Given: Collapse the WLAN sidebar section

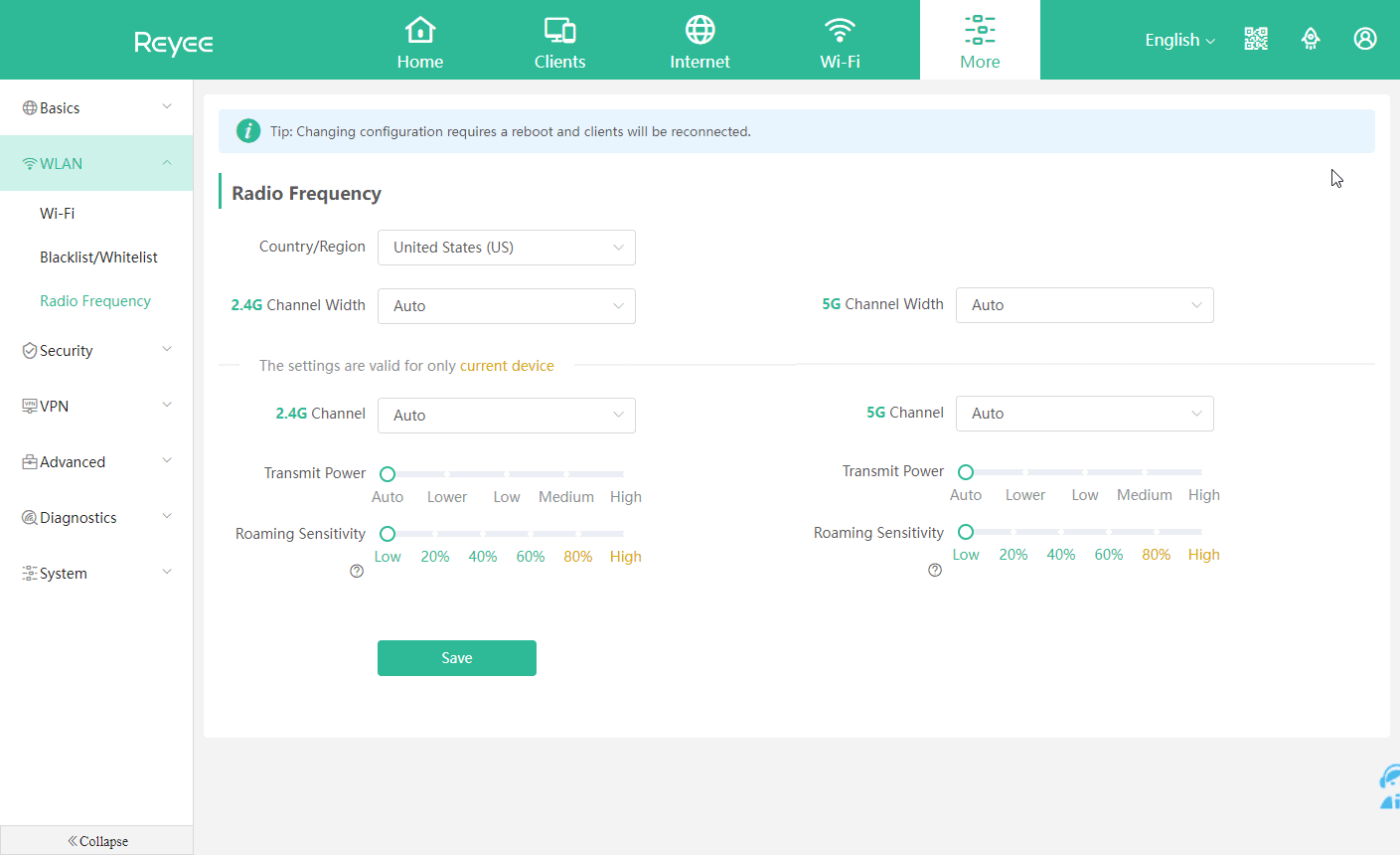Looking at the screenshot, I should click(96, 164).
